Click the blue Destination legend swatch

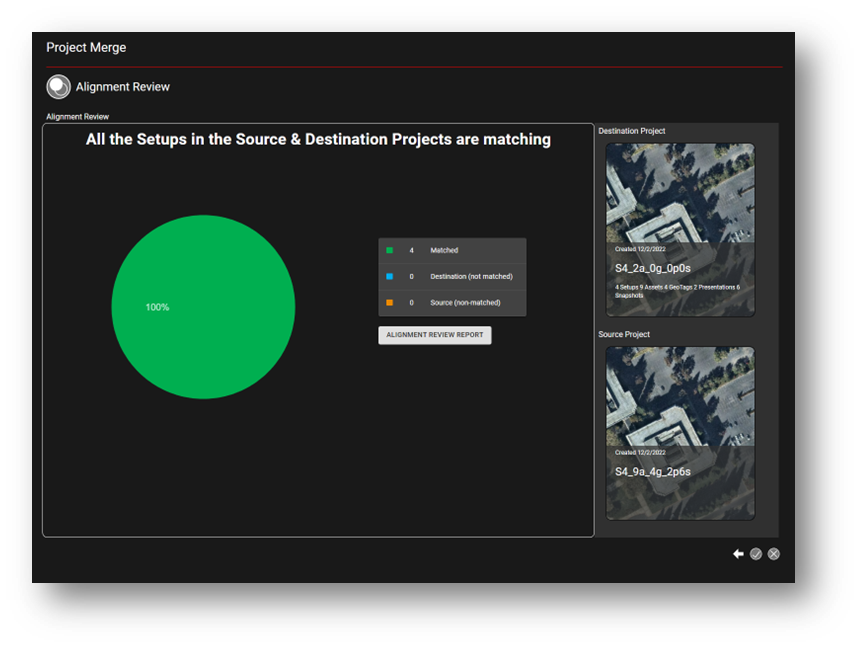[x=389, y=276]
